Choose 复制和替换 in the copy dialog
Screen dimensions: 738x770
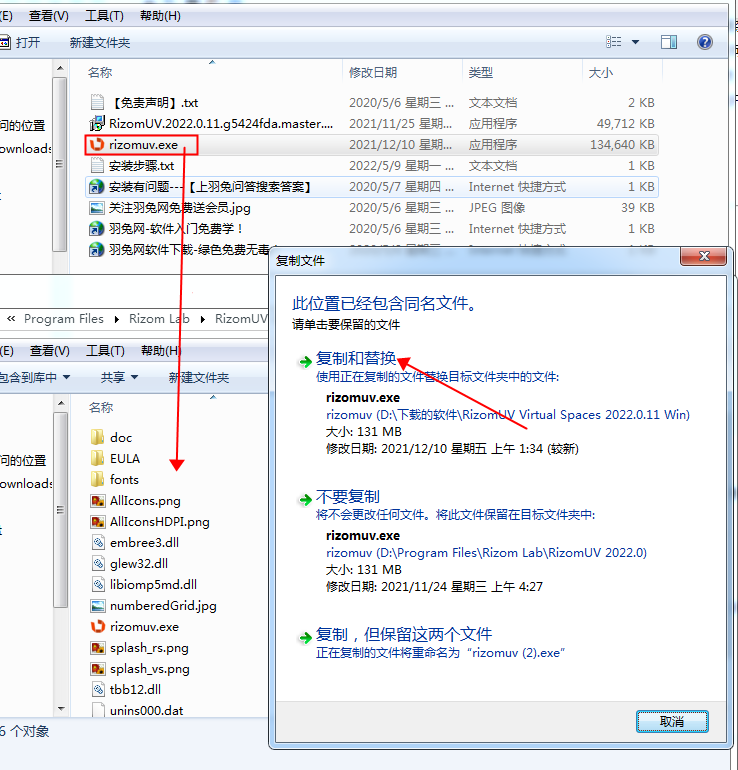(356, 358)
